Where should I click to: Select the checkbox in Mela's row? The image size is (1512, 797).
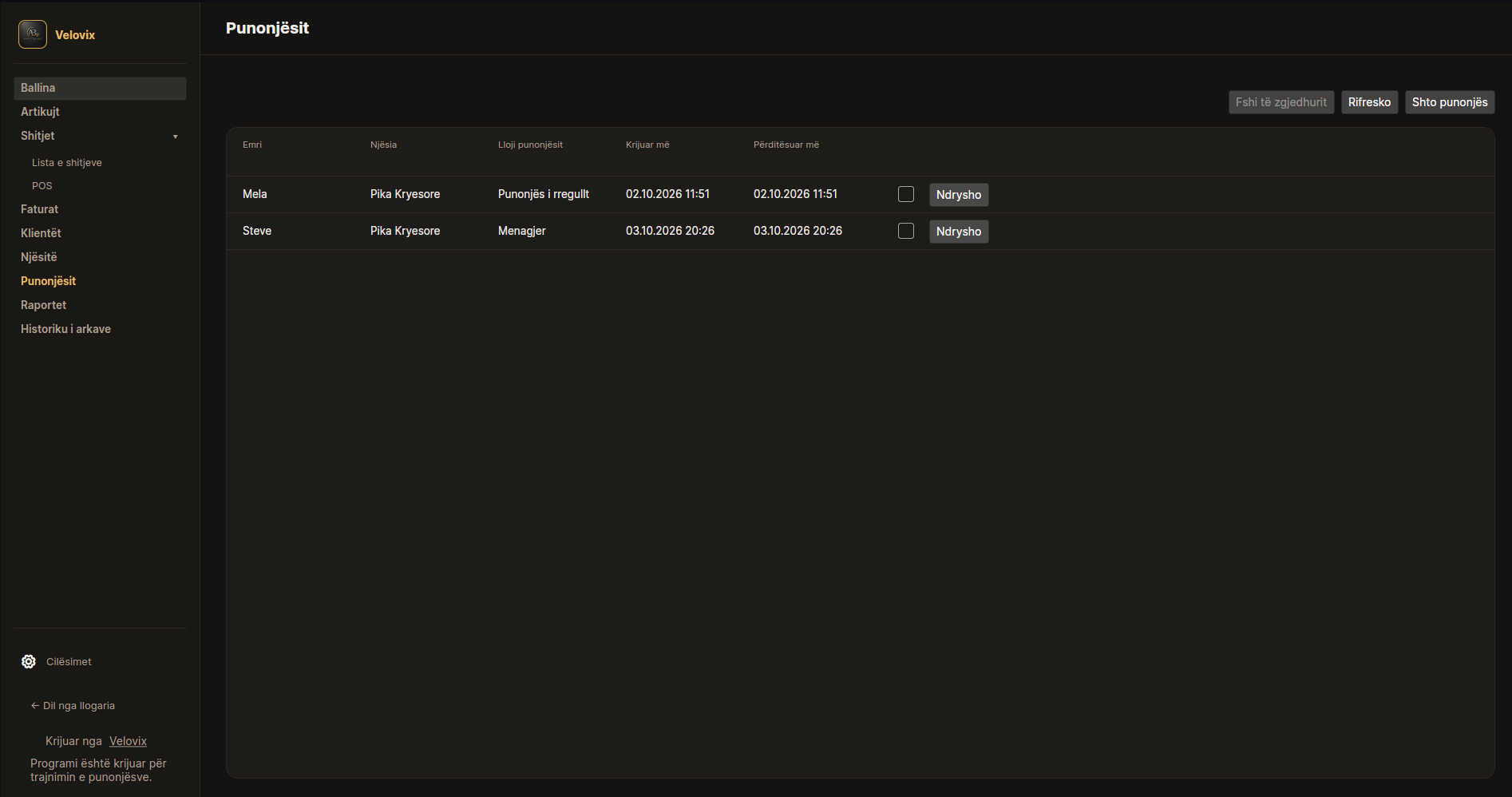point(906,194)
